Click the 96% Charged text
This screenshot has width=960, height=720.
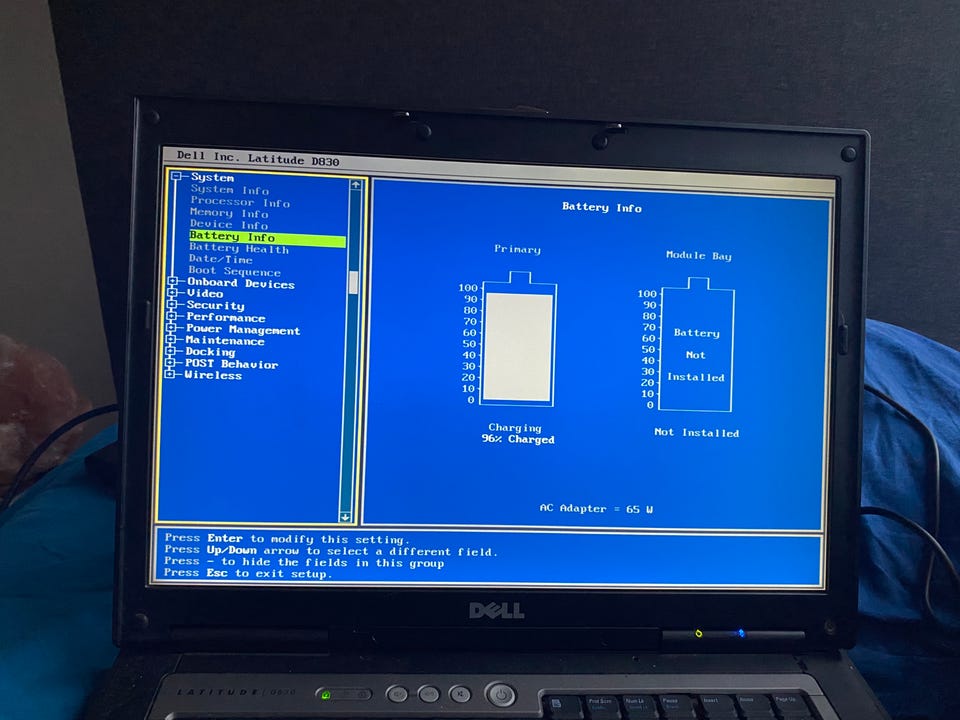point(518,439)
